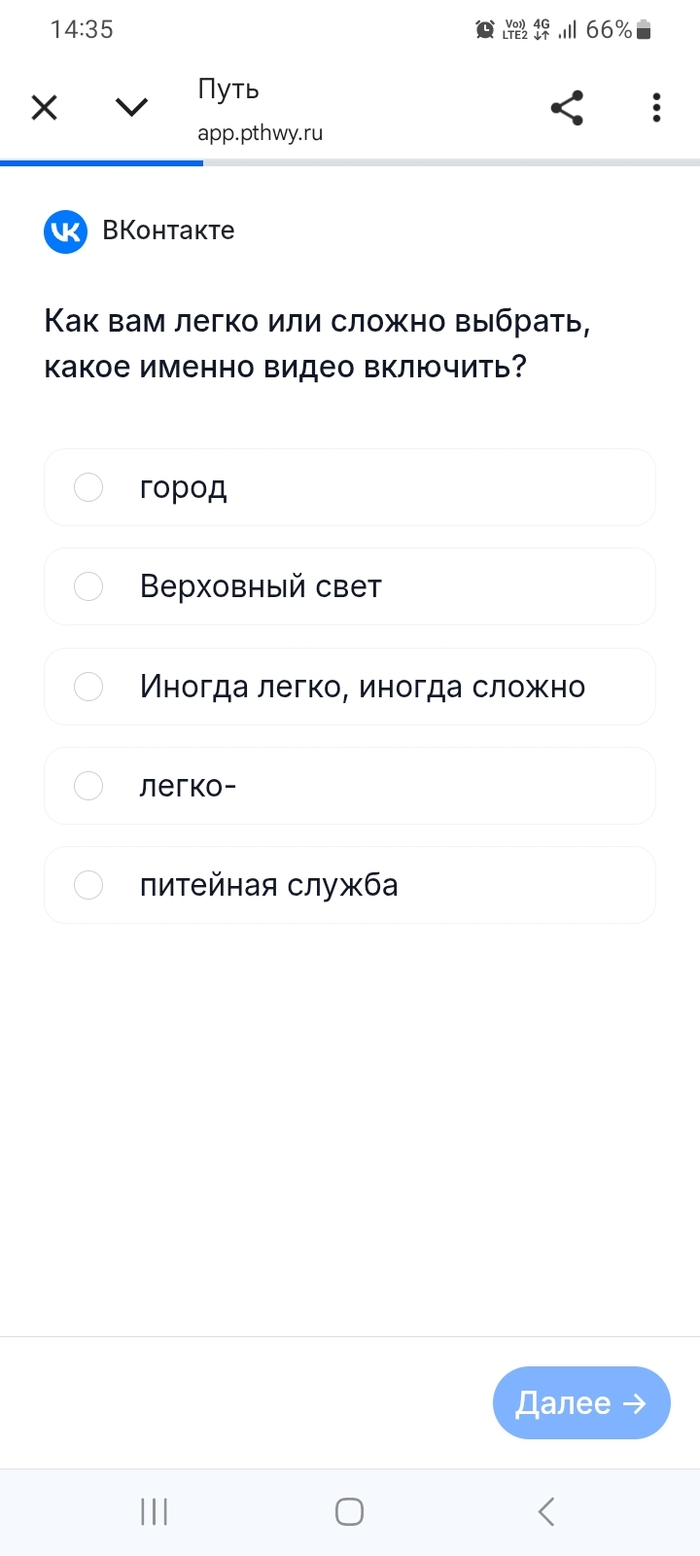Open the browser overflow menu
This screenshot has width=700, height=1556.
pyautogui.click(x=656, y=107)
